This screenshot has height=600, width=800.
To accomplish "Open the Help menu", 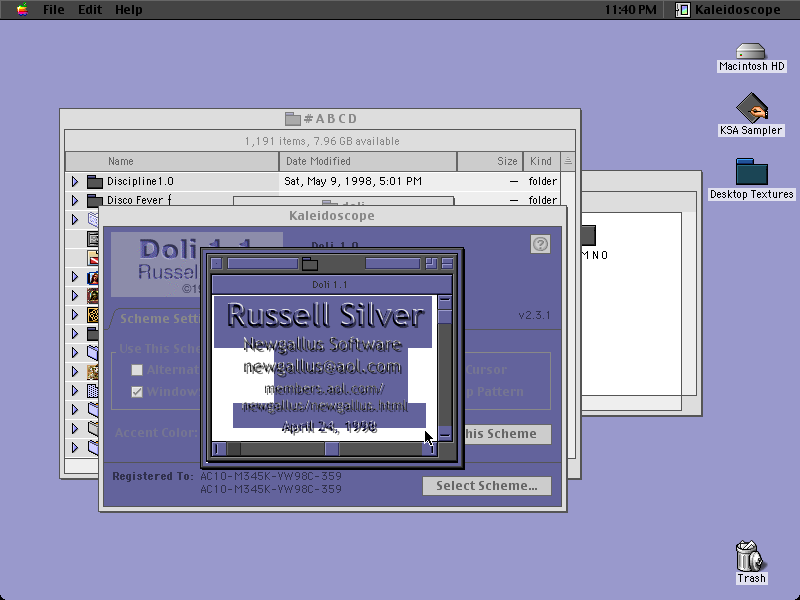I will click(x=129, y=9).
